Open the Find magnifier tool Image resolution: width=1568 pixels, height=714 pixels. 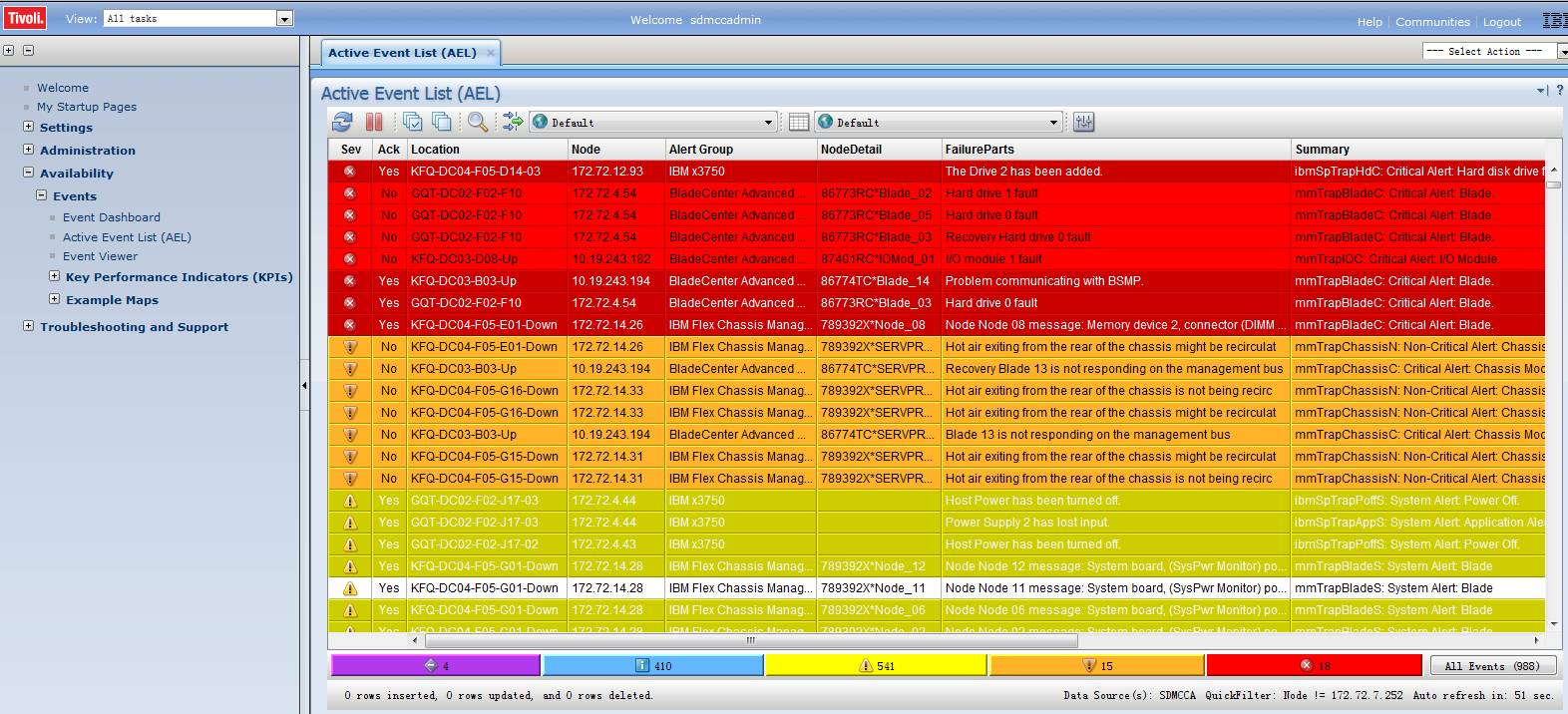(x=478, y=122)
